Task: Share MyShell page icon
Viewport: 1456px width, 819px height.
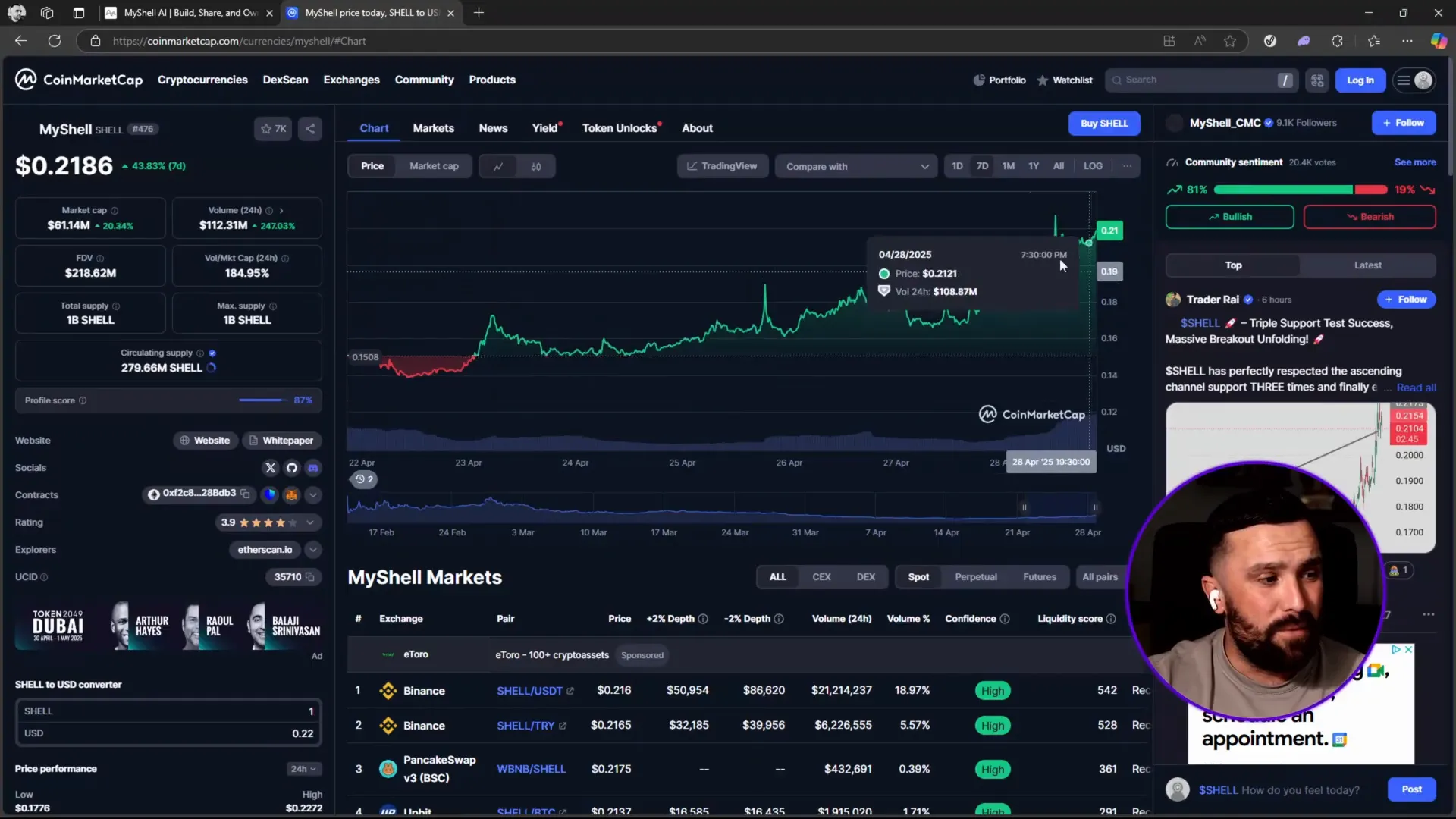Action: point(310,129)
